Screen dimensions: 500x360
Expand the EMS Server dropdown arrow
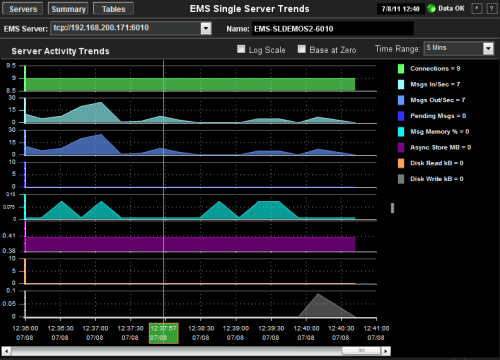(206, 28)
